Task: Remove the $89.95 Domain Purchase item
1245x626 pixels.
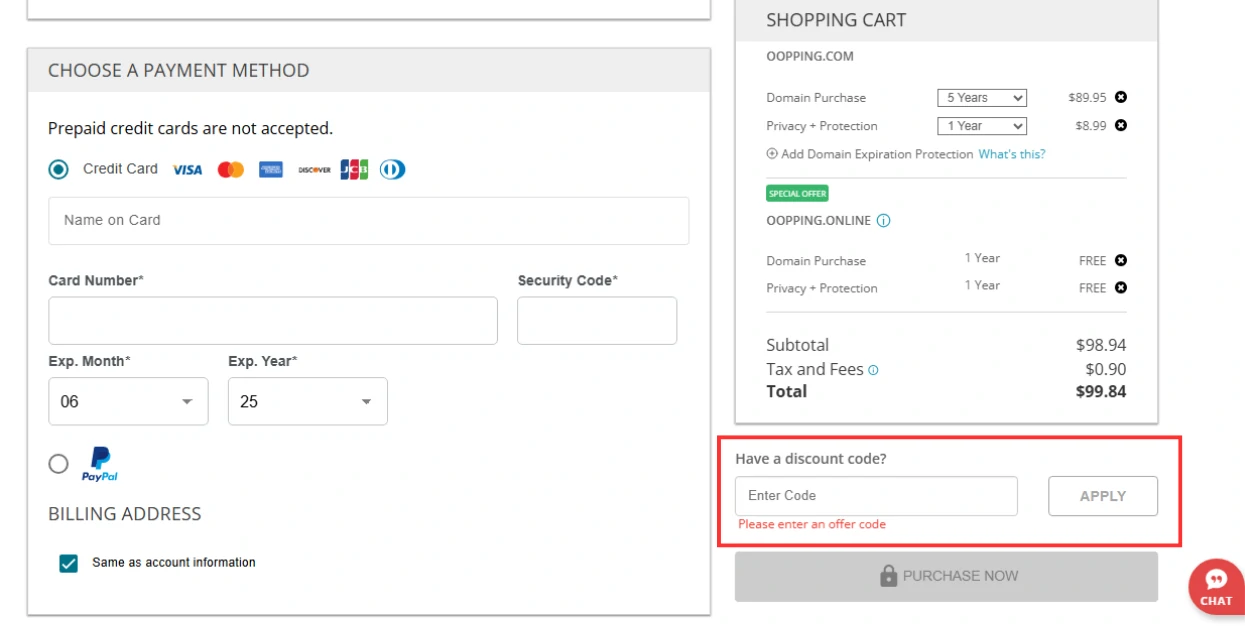Action: (1121, 97)
